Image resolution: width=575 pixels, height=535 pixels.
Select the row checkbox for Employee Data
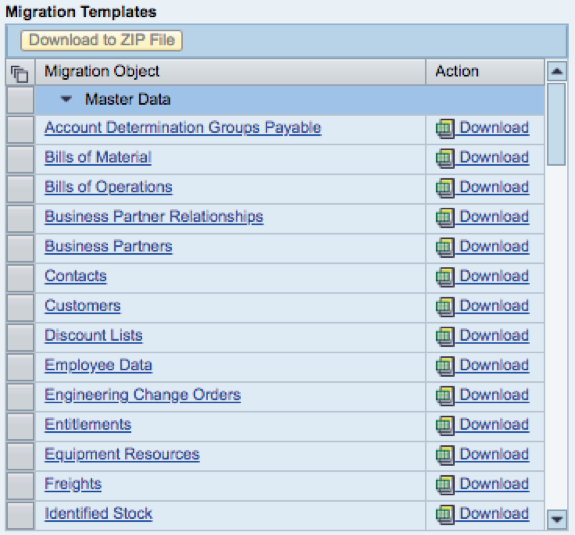coord(21,367)
